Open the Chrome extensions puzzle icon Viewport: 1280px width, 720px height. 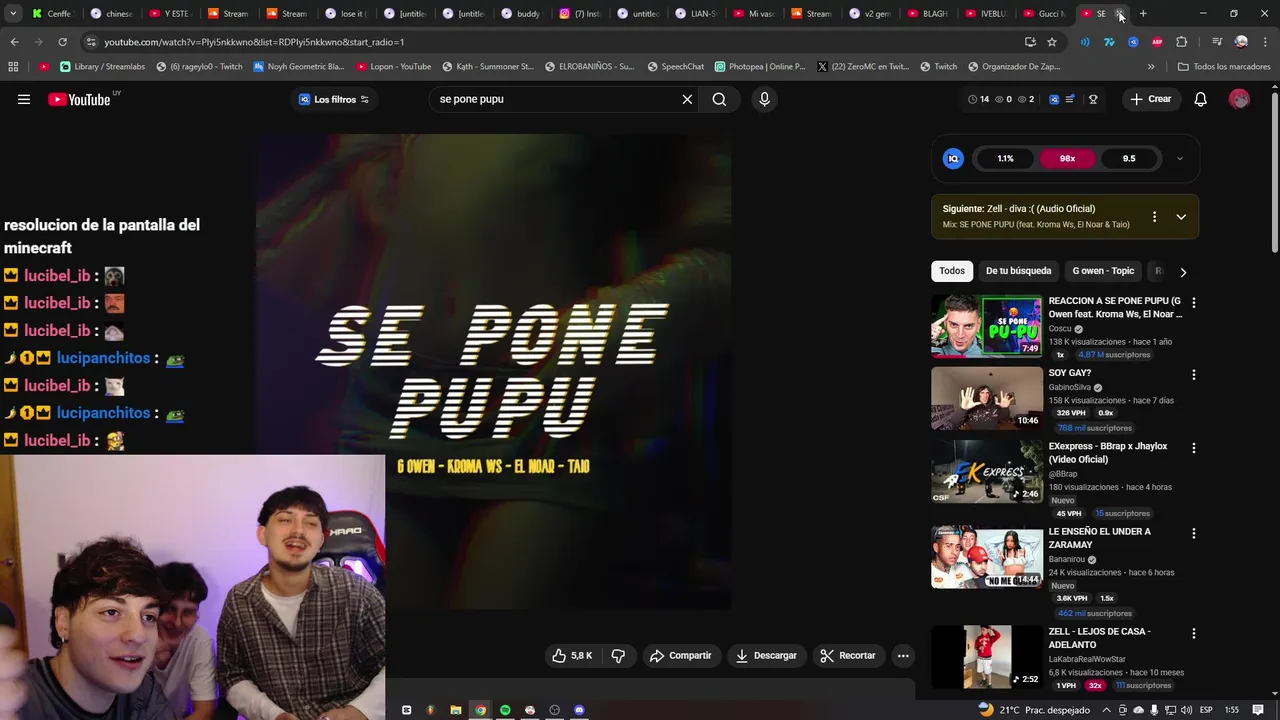(x=1182, y=42)
